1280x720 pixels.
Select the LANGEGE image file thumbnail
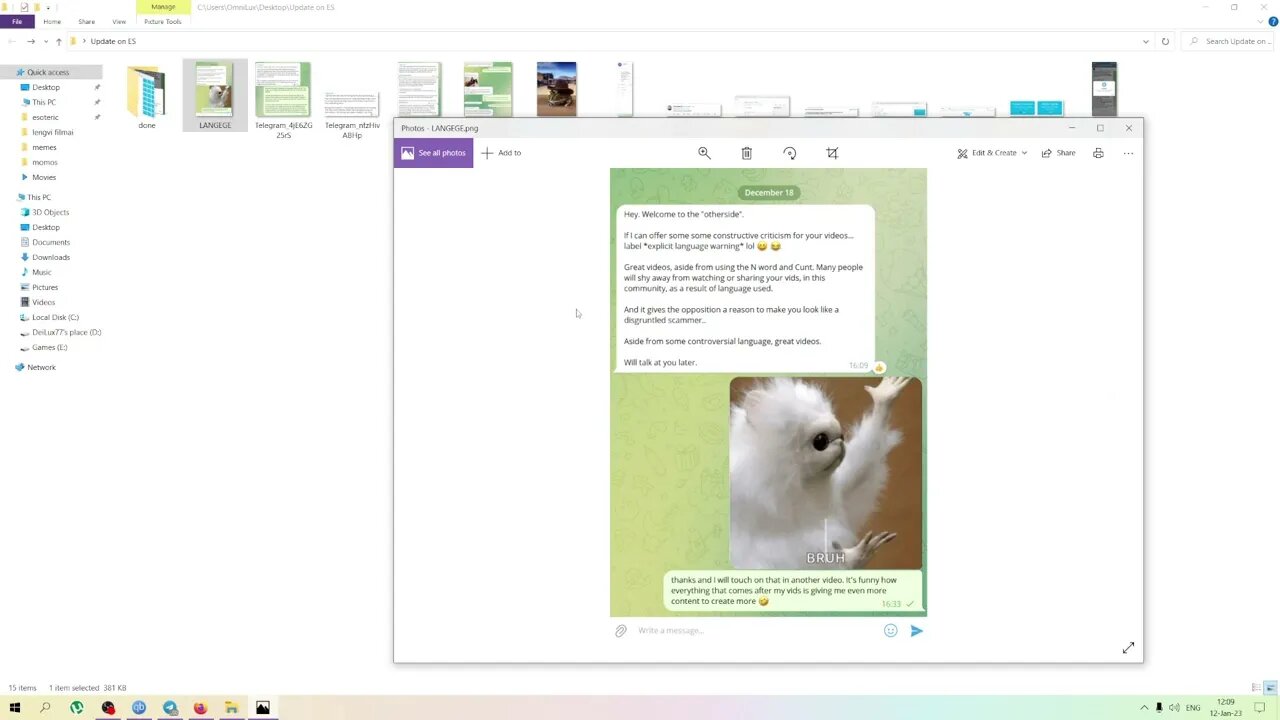point(215,96)
